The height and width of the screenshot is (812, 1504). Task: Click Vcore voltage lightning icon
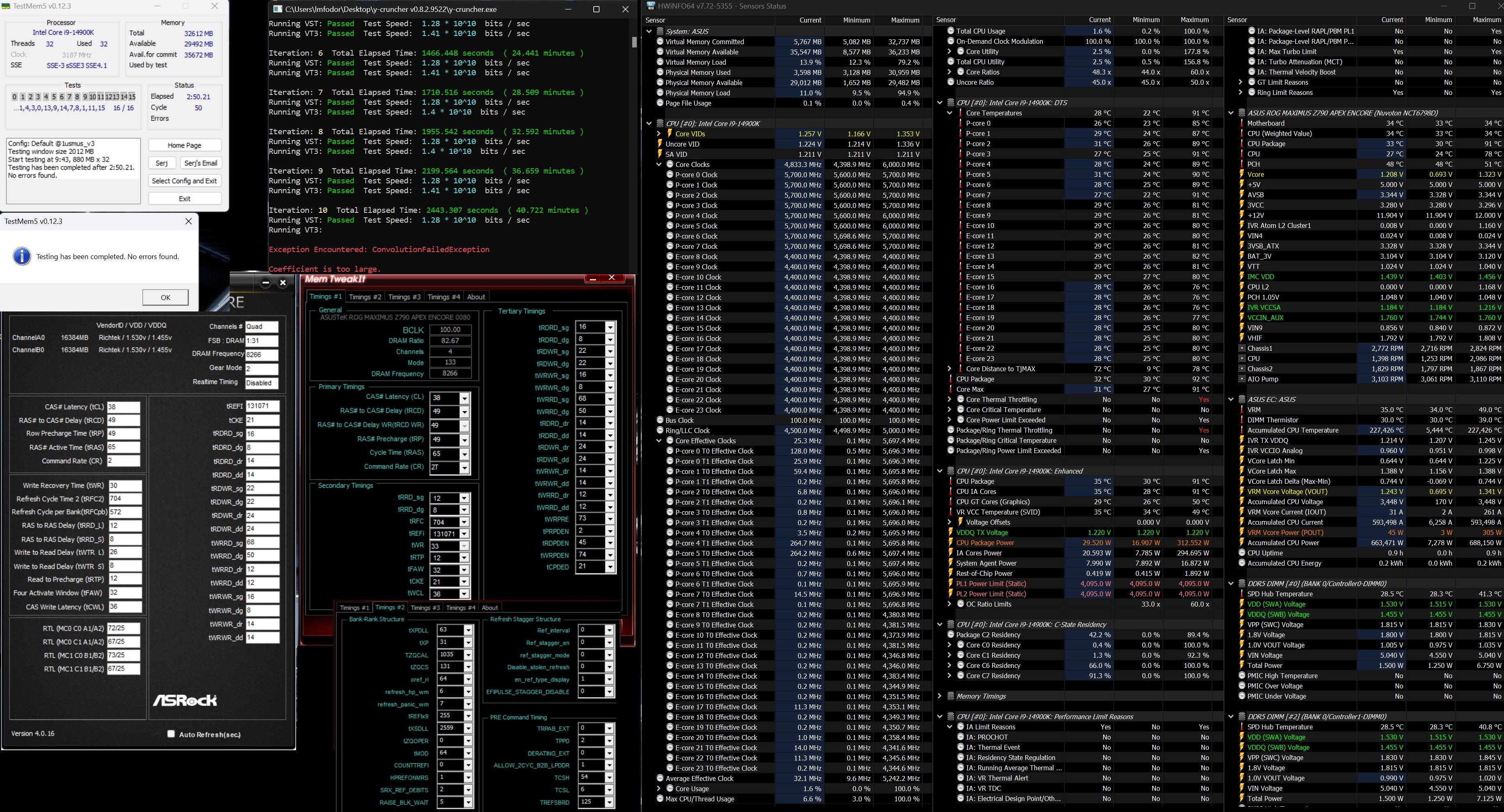click(1242, 174)
